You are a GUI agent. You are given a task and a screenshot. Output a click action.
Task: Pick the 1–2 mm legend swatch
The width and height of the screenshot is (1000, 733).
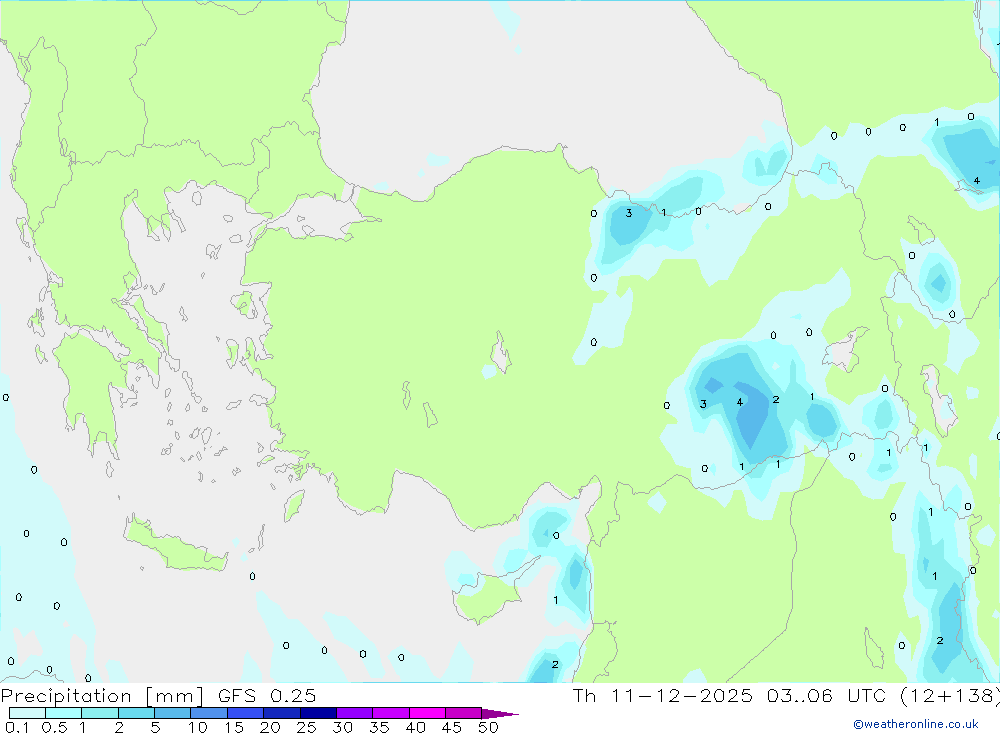click(100, 713)
